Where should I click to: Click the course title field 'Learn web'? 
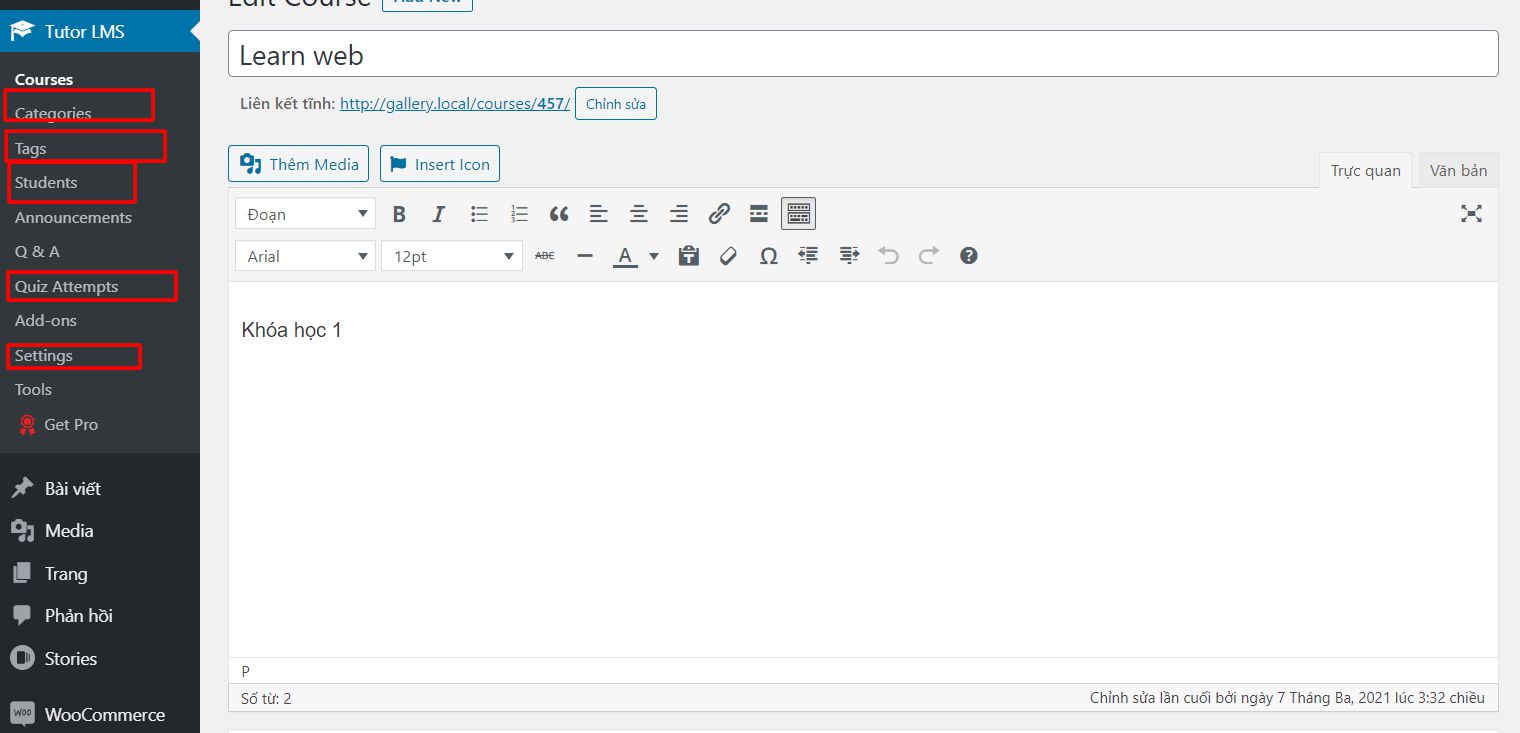pos(862,55)
